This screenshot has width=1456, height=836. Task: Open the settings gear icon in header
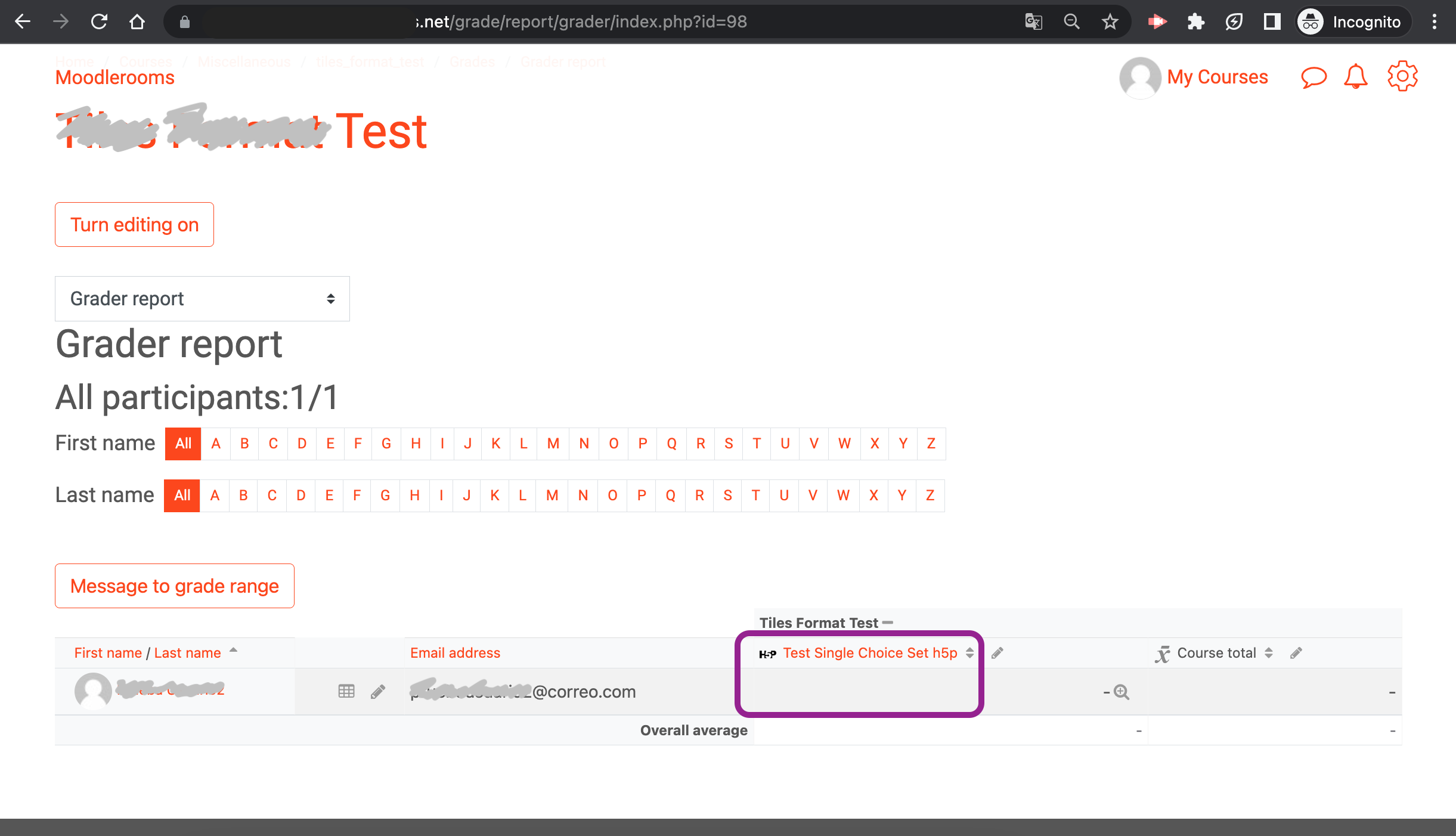tap(1402, 76)
